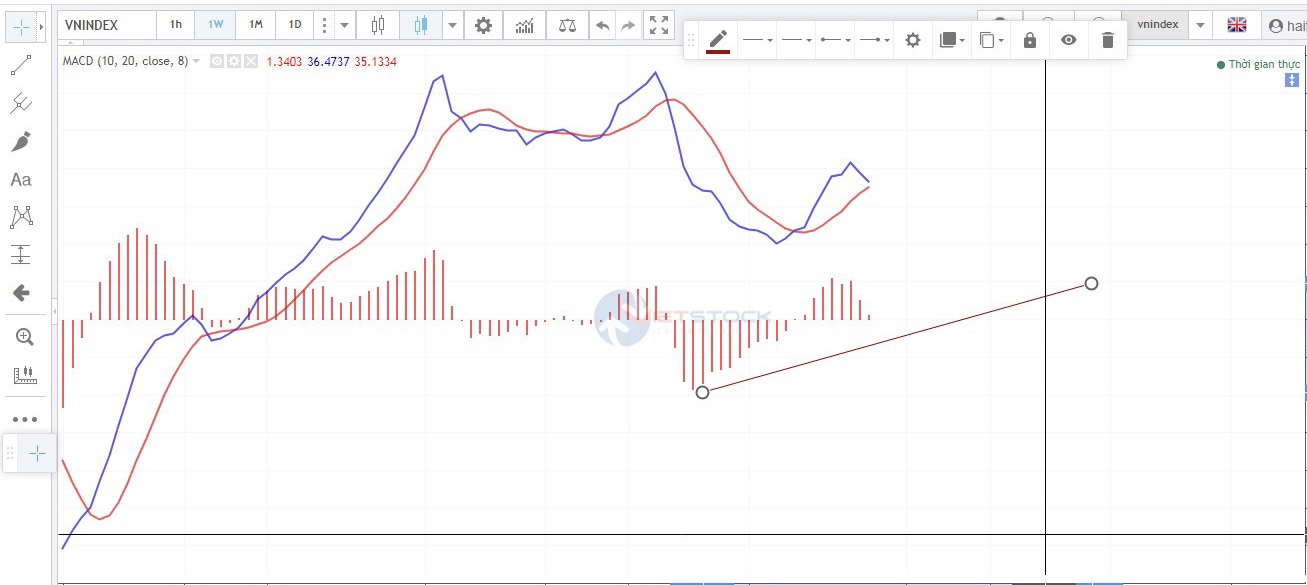1307x585 pixels.
Task: Delete the selected trend line
Action: pos(1107,40)
